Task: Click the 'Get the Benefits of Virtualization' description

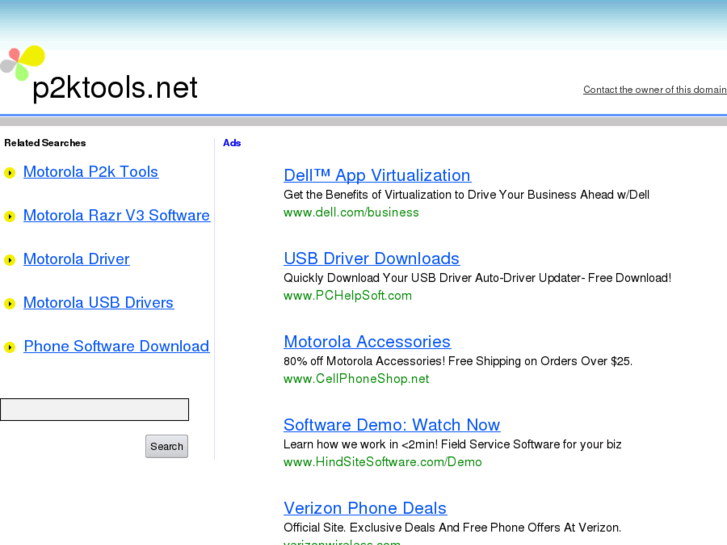Action: tap(466, 195)
